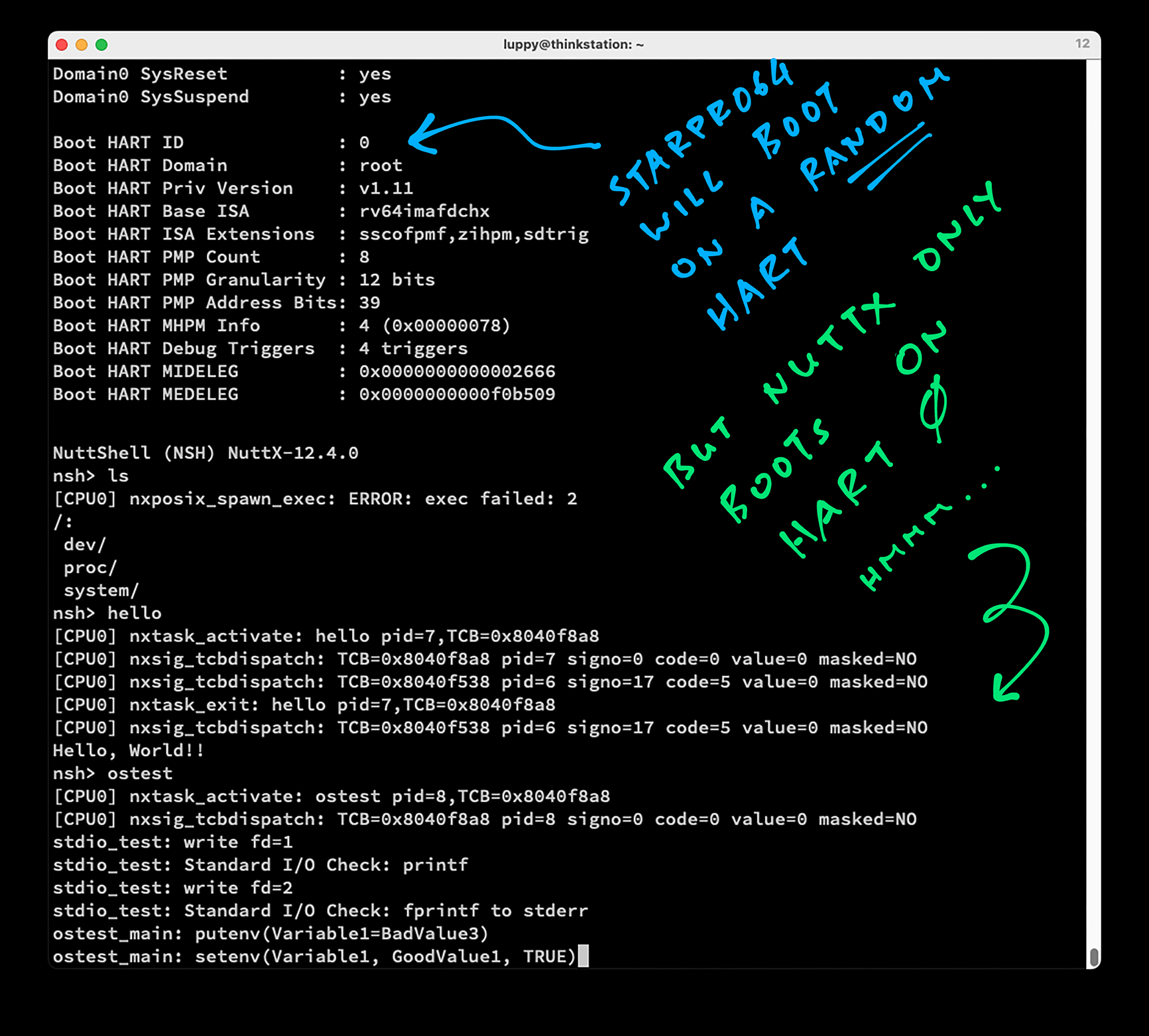Click the NuttShell (NSH) NuttX-12.4.0 banner
Image resolution: width=1149 pixels, height=1036 pixels.
(206, 453)
